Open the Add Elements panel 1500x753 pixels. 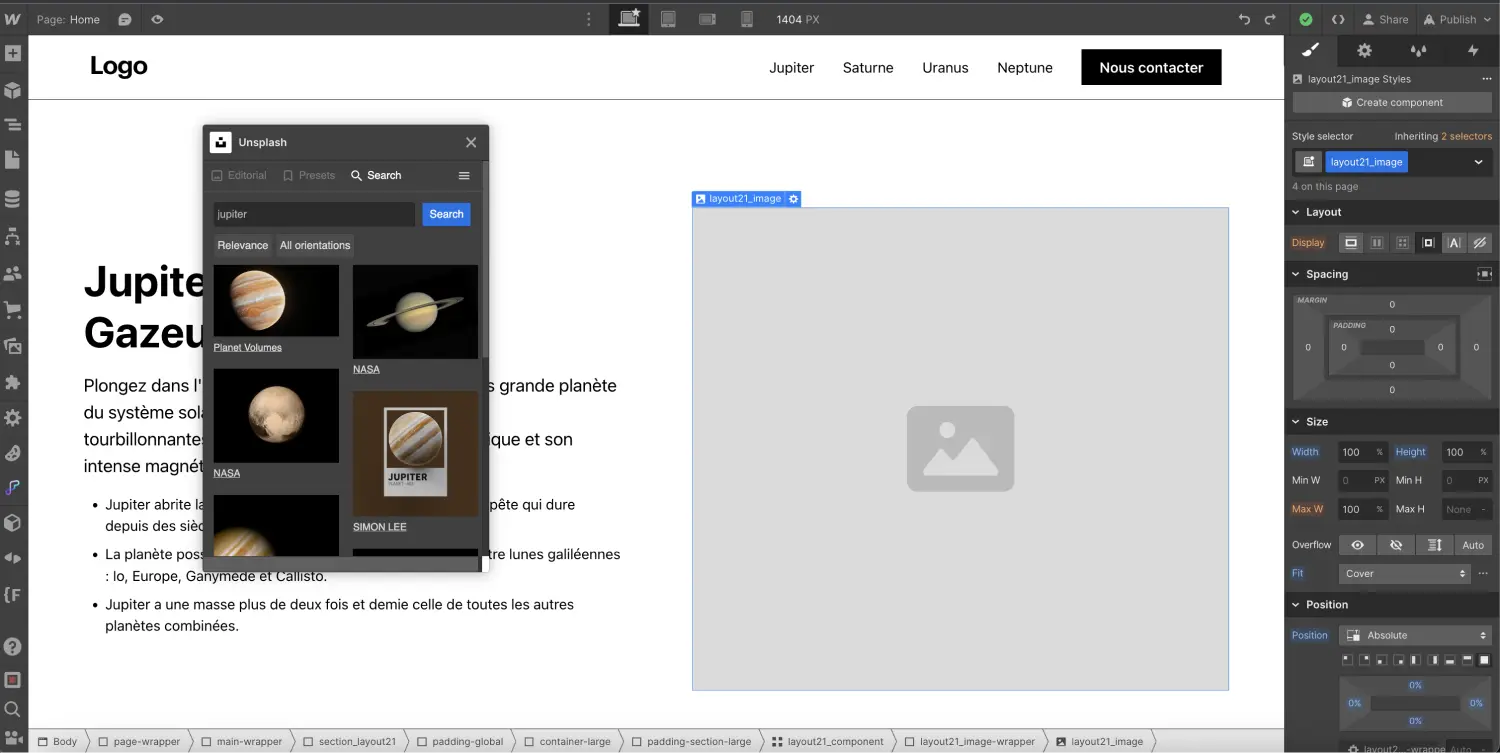tap(13, 52)
